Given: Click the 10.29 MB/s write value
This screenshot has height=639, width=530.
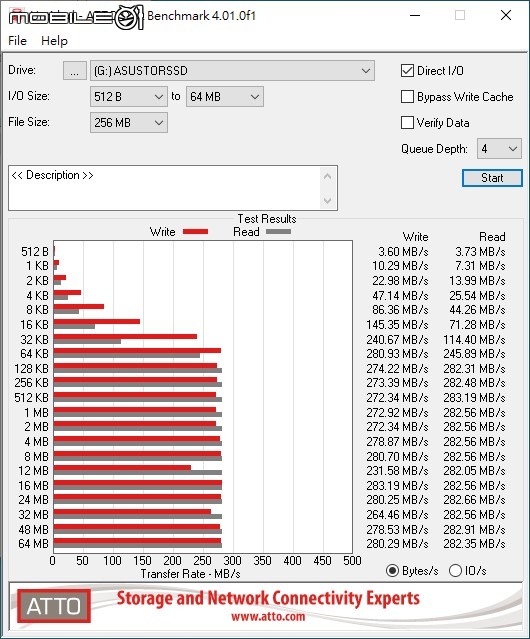Looking at the screenshot, I should [400, 266].
